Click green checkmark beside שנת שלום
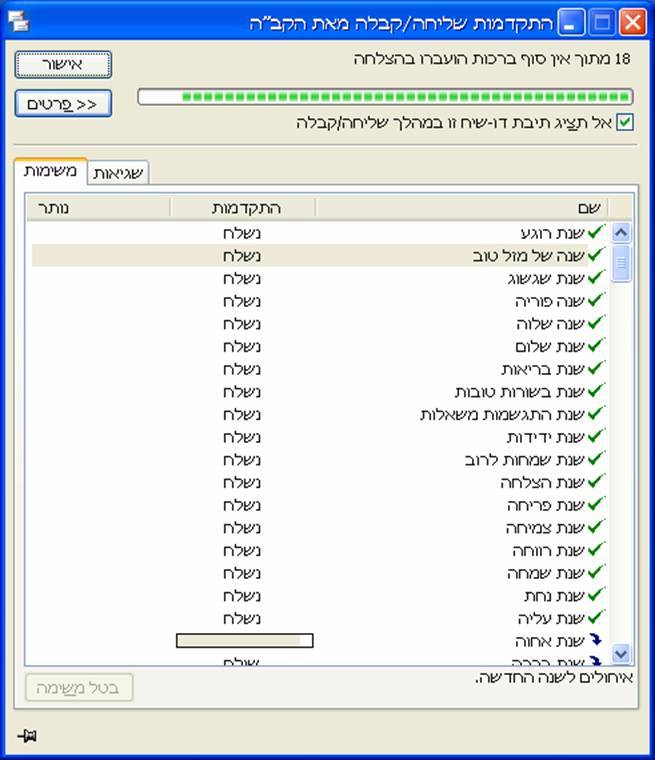The height and width of the screenshot is (760, 655). (596, 346)
